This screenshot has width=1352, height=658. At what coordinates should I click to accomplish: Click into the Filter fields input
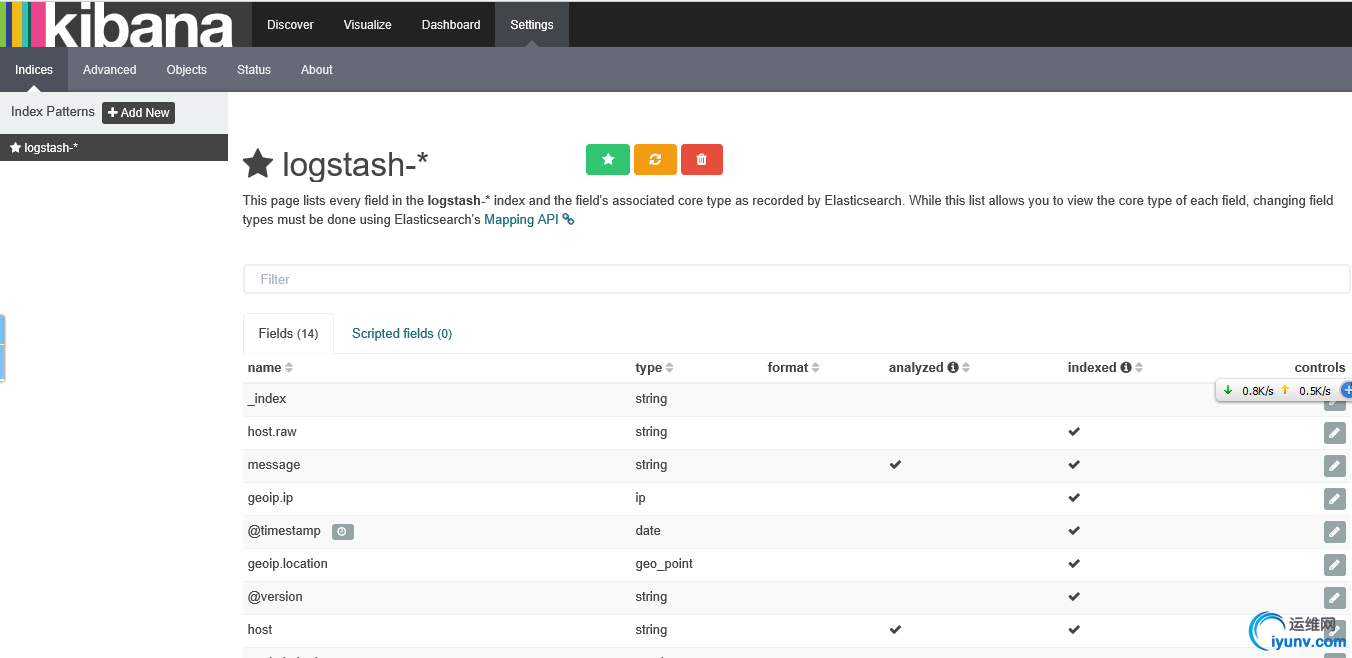(x=796, y=279)
